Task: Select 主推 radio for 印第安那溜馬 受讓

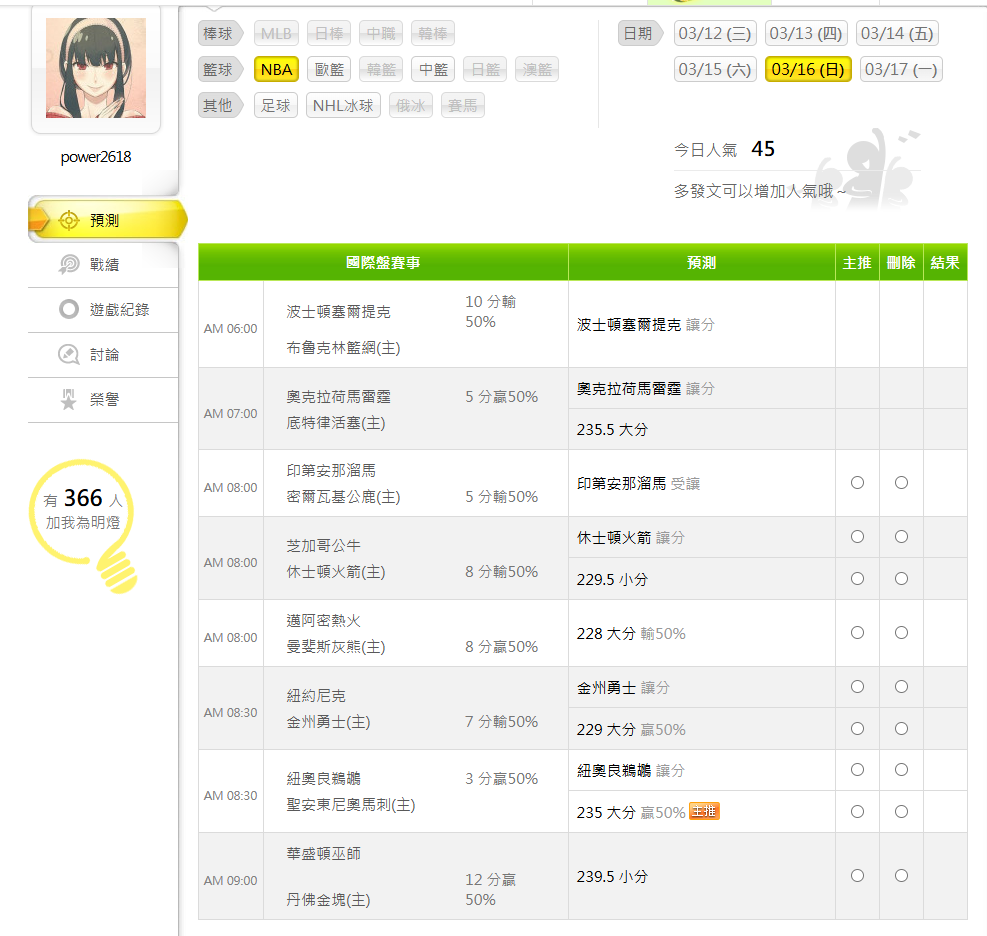Action: (857, 483)
